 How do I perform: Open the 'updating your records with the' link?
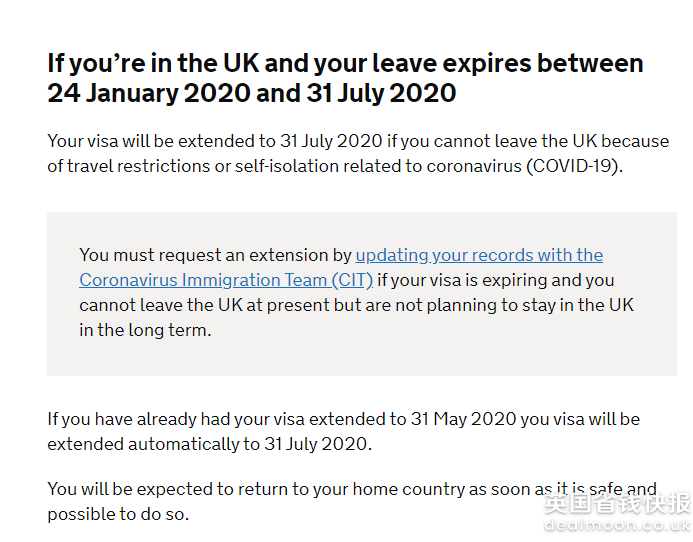479,256
